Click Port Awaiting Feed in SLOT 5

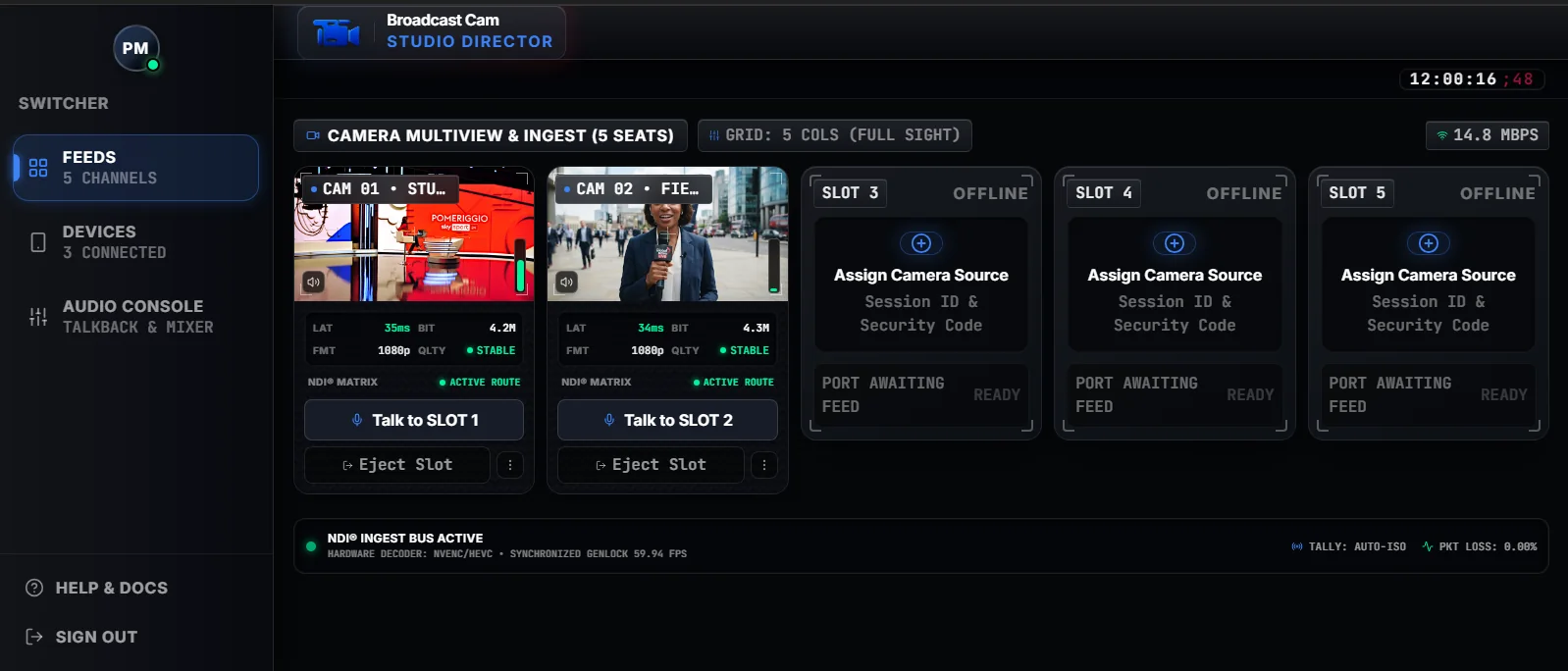(1389, 394)
